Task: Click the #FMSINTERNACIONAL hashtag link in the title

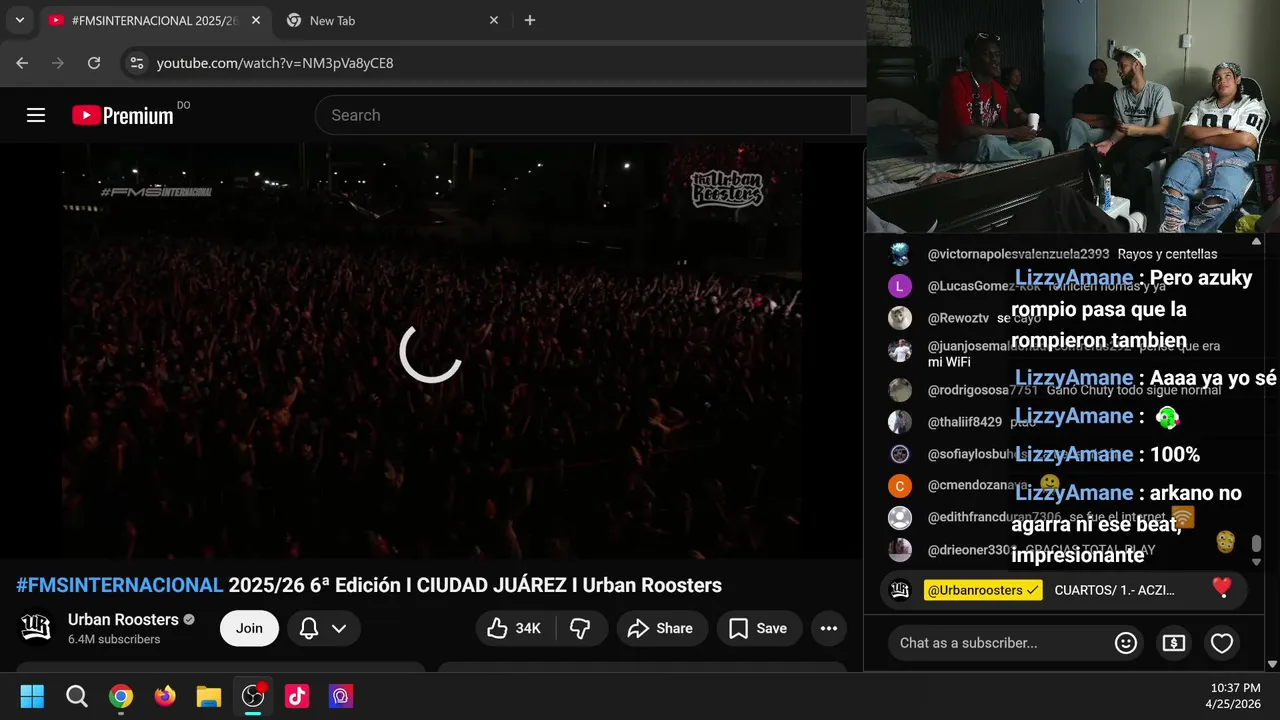Action: pyautogui.click(x=119, y=585)
